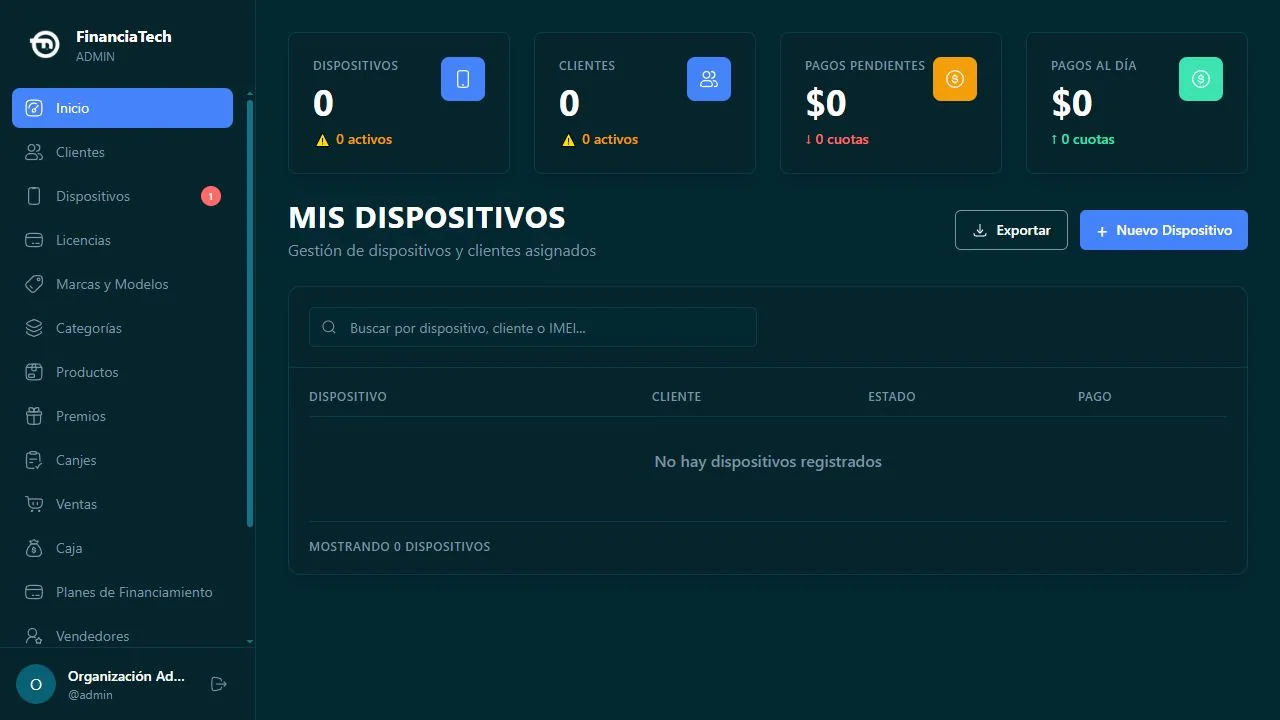1280x720 pixels.
Task: Click the sidebar scroll down arrow
Action: coord(250,642)
